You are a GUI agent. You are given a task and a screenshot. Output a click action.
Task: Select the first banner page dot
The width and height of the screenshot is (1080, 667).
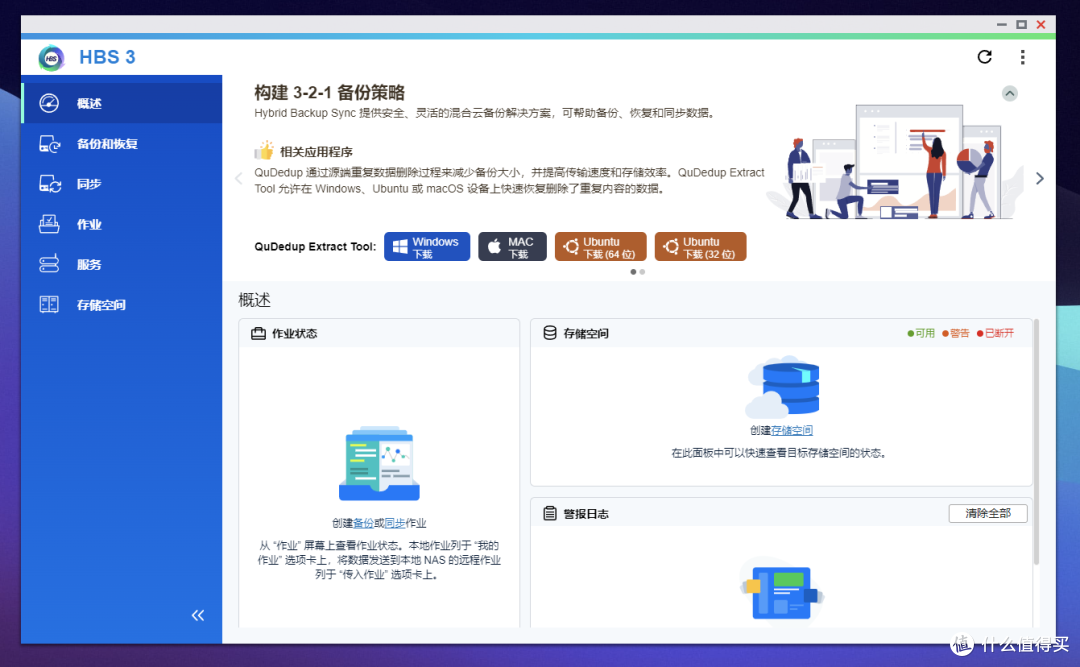click(633, 272)
